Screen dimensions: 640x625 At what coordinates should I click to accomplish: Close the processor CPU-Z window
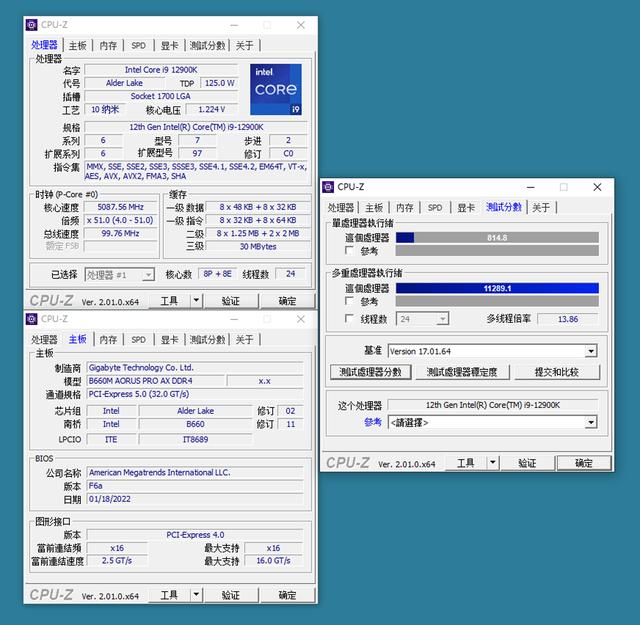coord(301,25)
